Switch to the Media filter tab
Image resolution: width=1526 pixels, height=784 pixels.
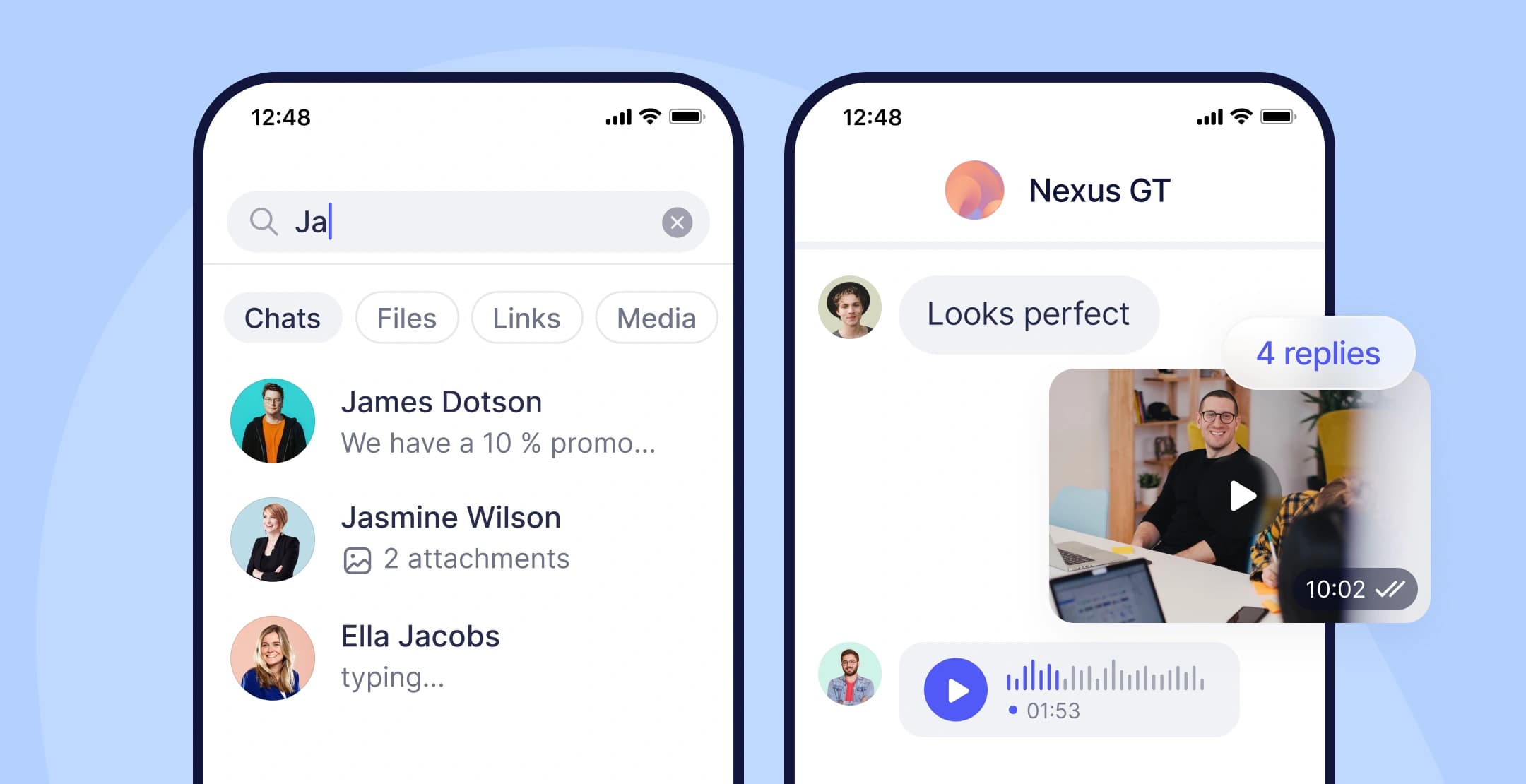tap(657, 318)
